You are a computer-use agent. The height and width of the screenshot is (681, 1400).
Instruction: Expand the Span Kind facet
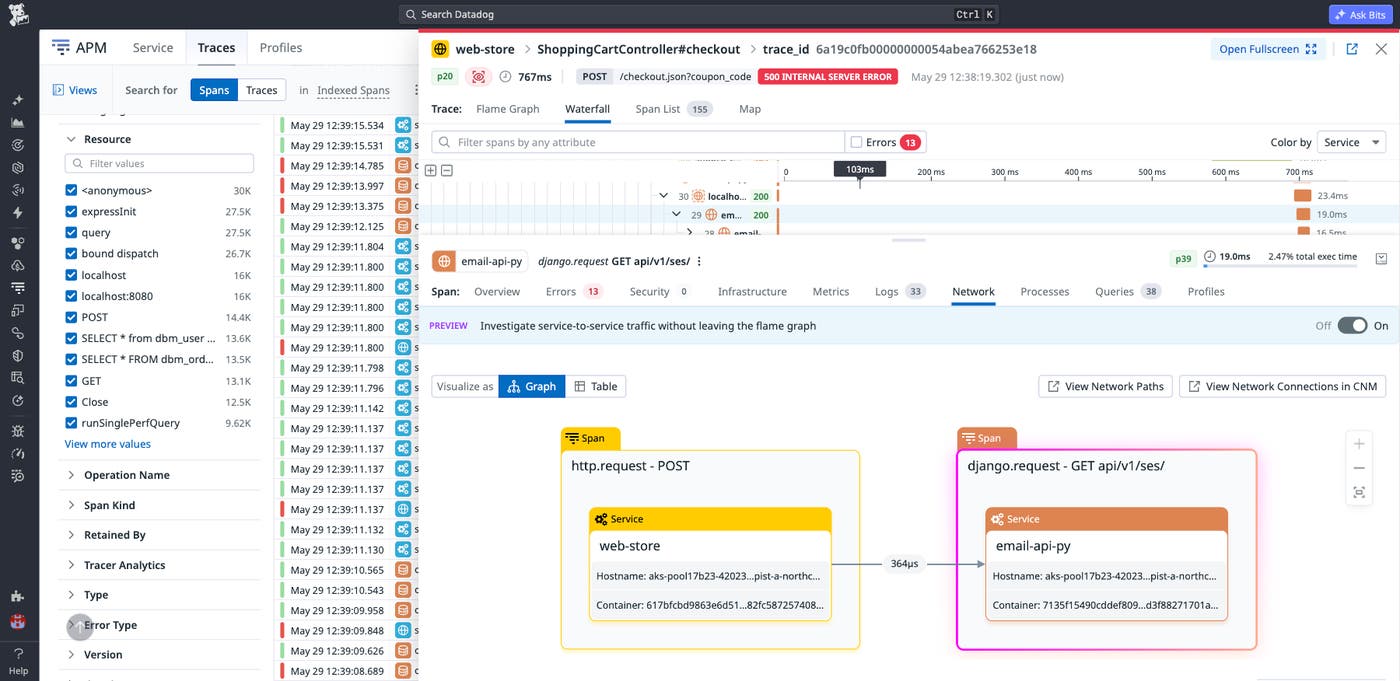point(71,505)
